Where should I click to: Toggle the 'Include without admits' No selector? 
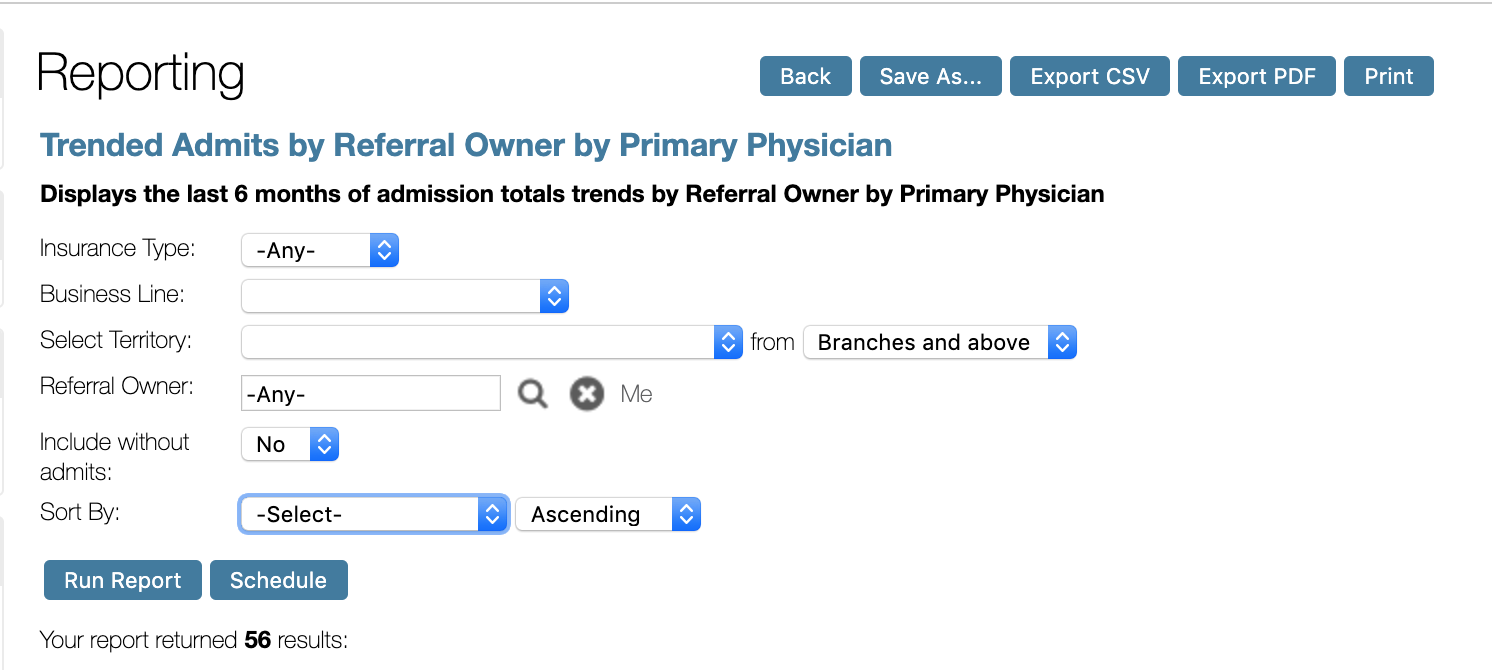[290, 444]
